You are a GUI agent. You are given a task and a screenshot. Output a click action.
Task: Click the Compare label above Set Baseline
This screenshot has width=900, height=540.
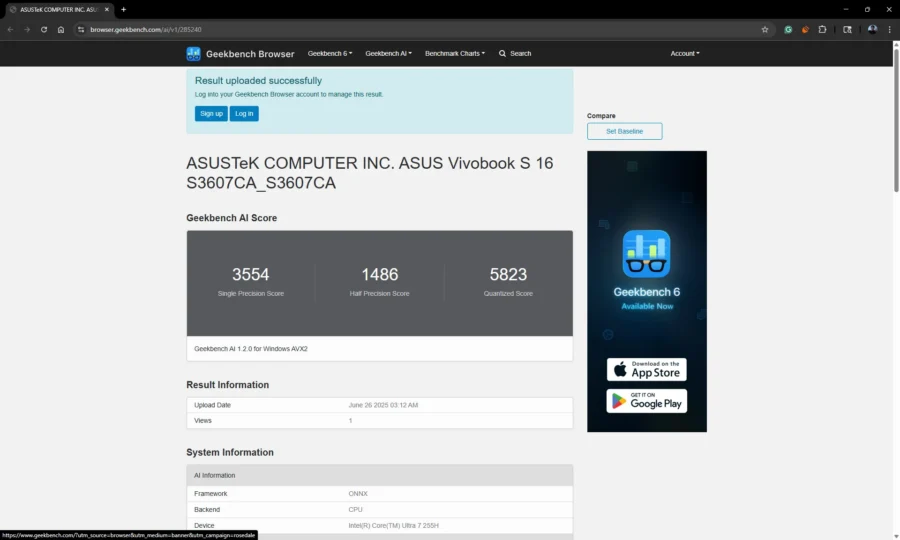(601, 116)
